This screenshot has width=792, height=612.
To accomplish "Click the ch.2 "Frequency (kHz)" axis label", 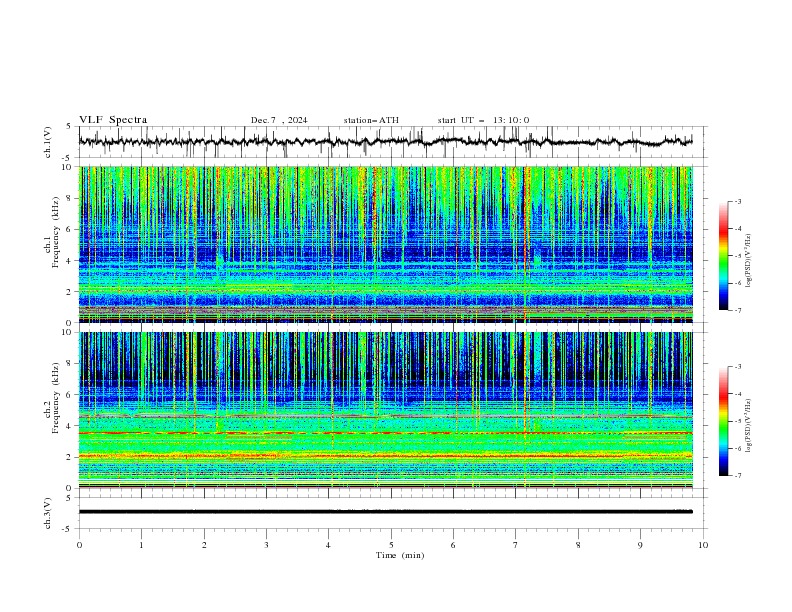I will coord(56,398).
